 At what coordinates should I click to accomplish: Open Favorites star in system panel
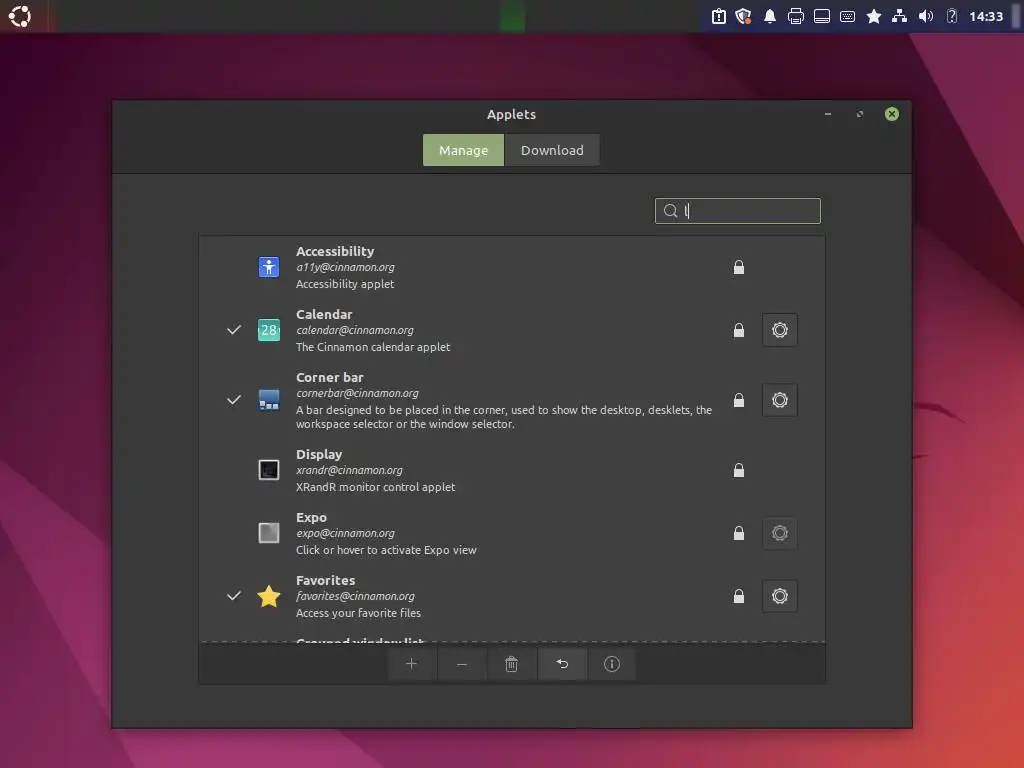click(x=874, y=16)
